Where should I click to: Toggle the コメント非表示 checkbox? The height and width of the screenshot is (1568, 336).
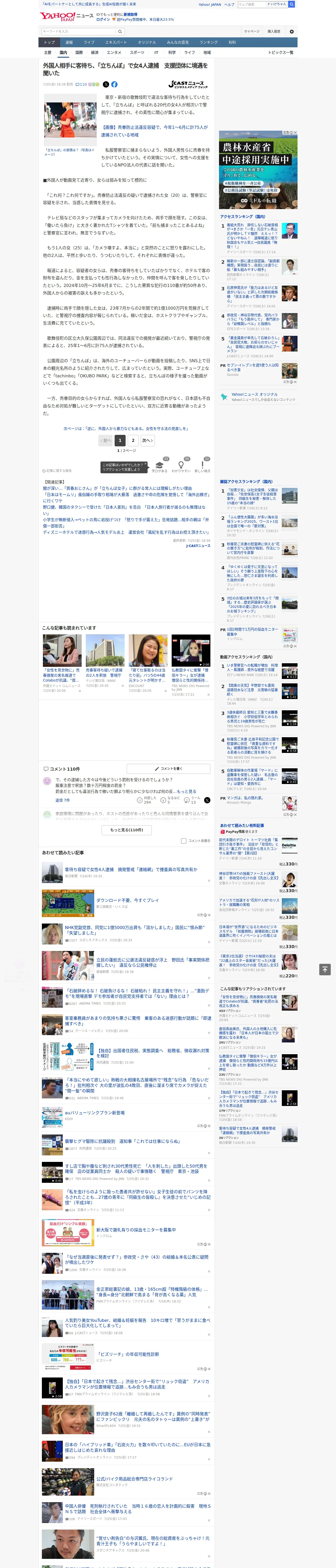pos(183,841)
